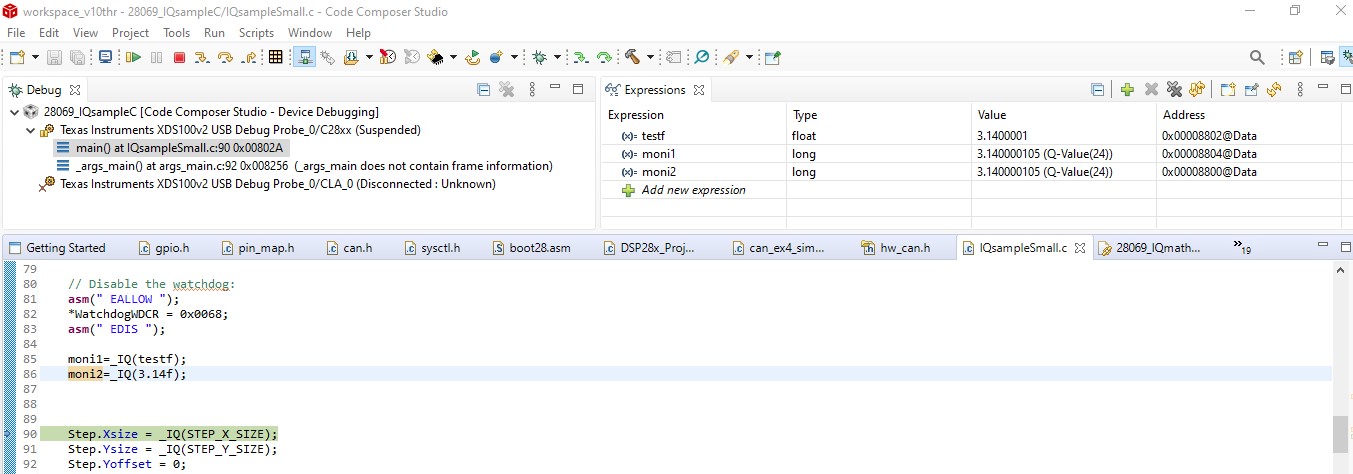Select the _args_main() stack frame row

point(305,166)
